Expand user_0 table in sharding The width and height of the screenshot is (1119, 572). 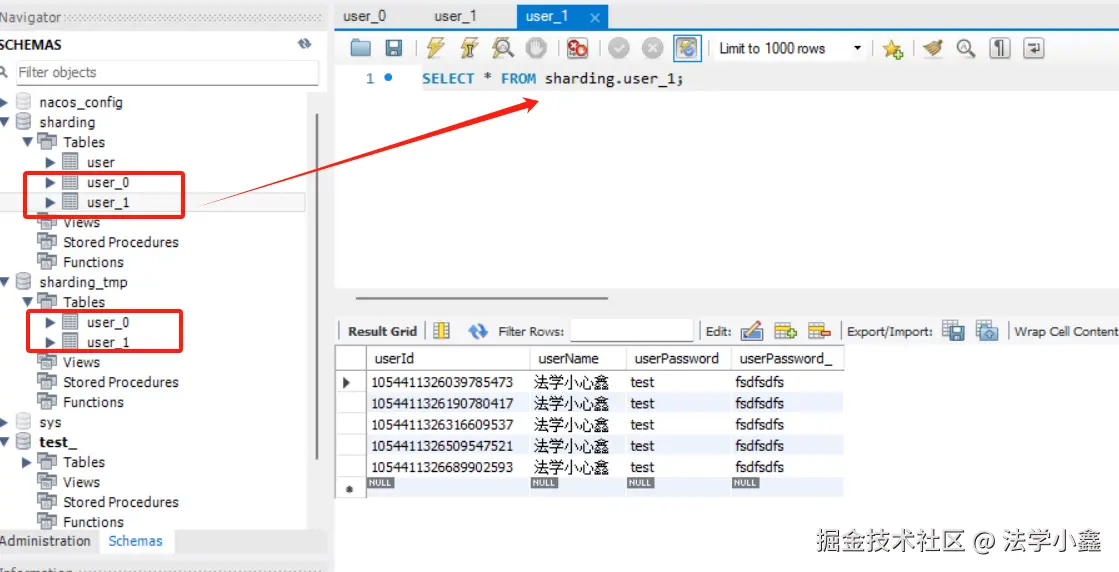[x=50, y=182]
